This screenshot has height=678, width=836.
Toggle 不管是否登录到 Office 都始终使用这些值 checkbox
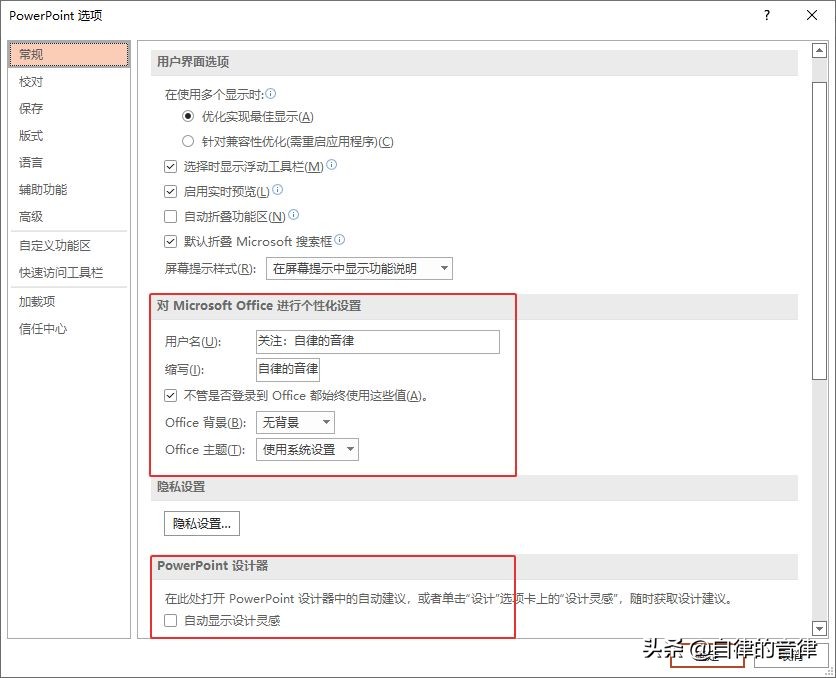pos(170,396)
